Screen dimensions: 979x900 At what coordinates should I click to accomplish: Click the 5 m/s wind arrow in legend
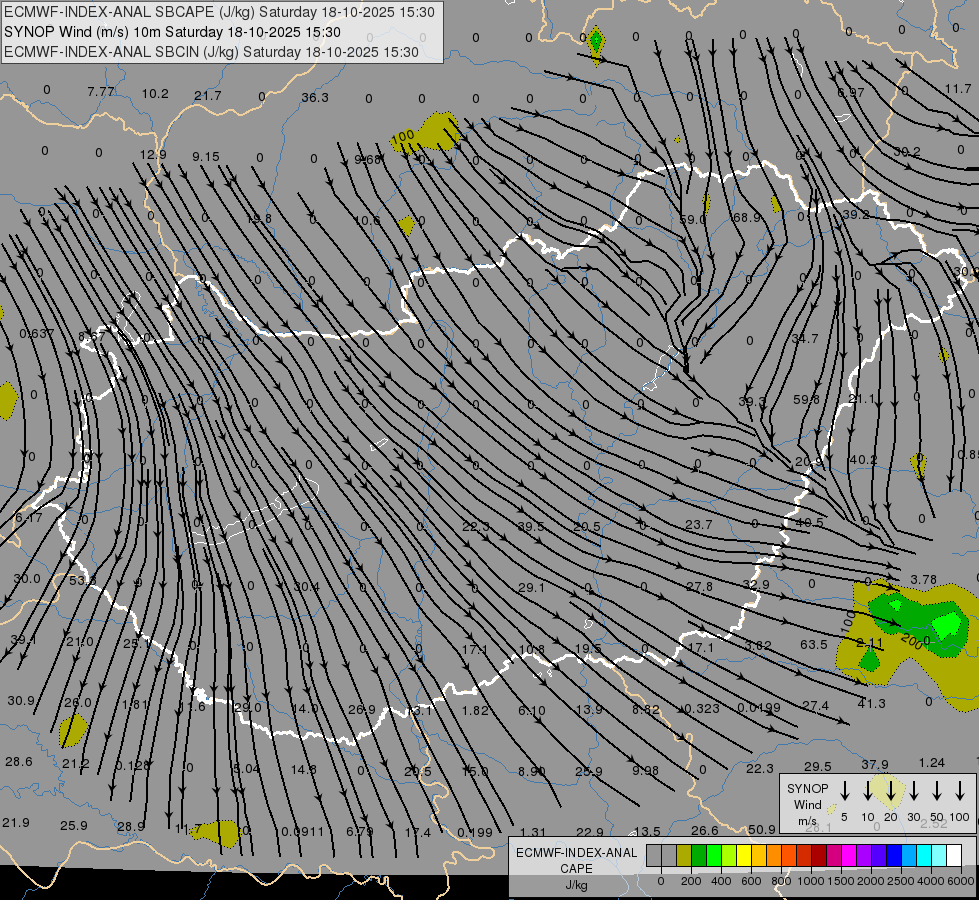pyautogui.click(x=845, y=791)
